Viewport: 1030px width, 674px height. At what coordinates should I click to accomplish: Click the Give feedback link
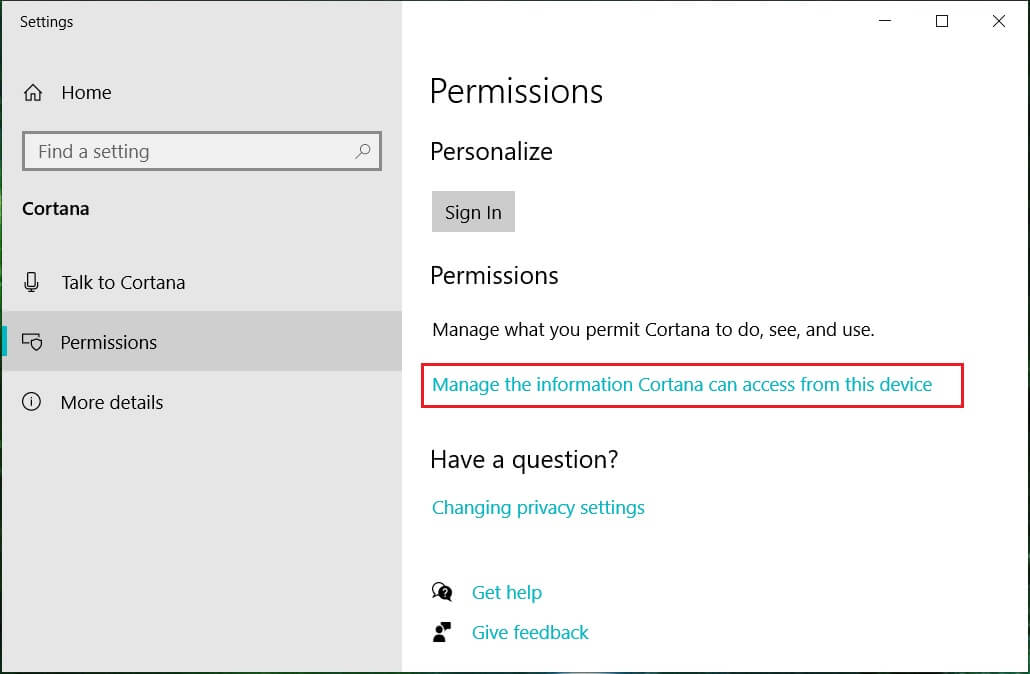pos(530,632)
